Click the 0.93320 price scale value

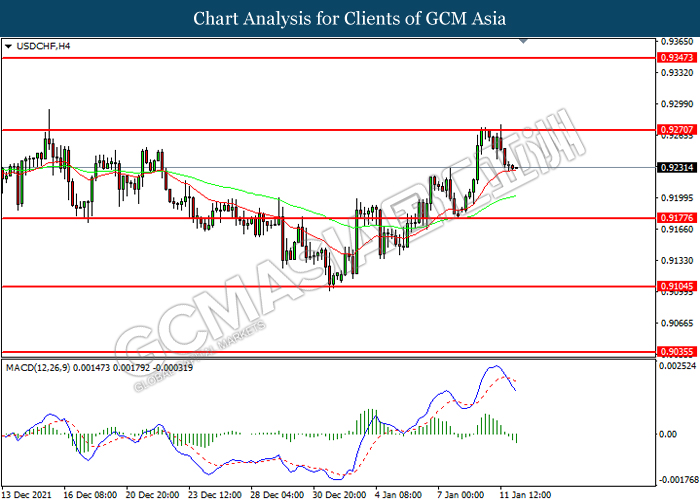click(677, 73)
